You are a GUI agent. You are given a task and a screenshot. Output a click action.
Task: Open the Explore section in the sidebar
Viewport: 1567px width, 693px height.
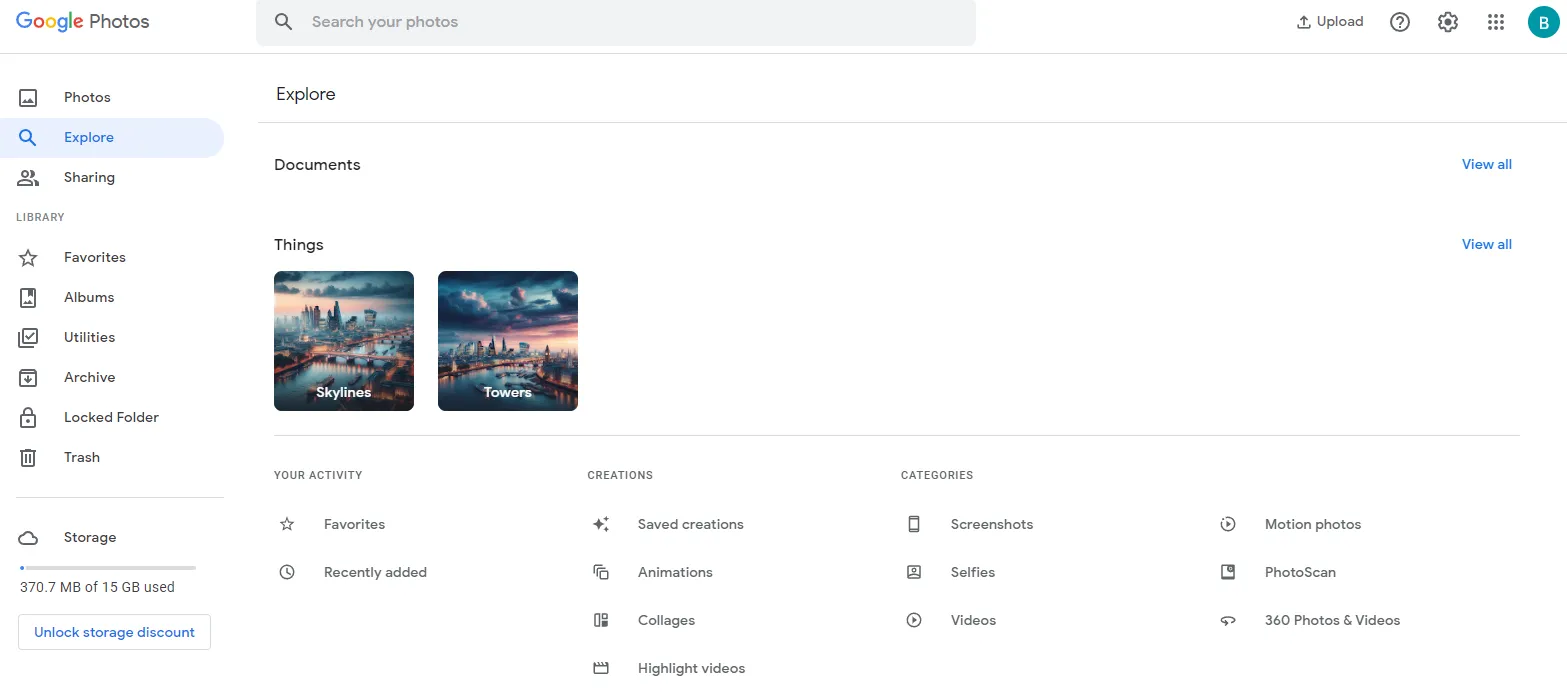point(88,137)
